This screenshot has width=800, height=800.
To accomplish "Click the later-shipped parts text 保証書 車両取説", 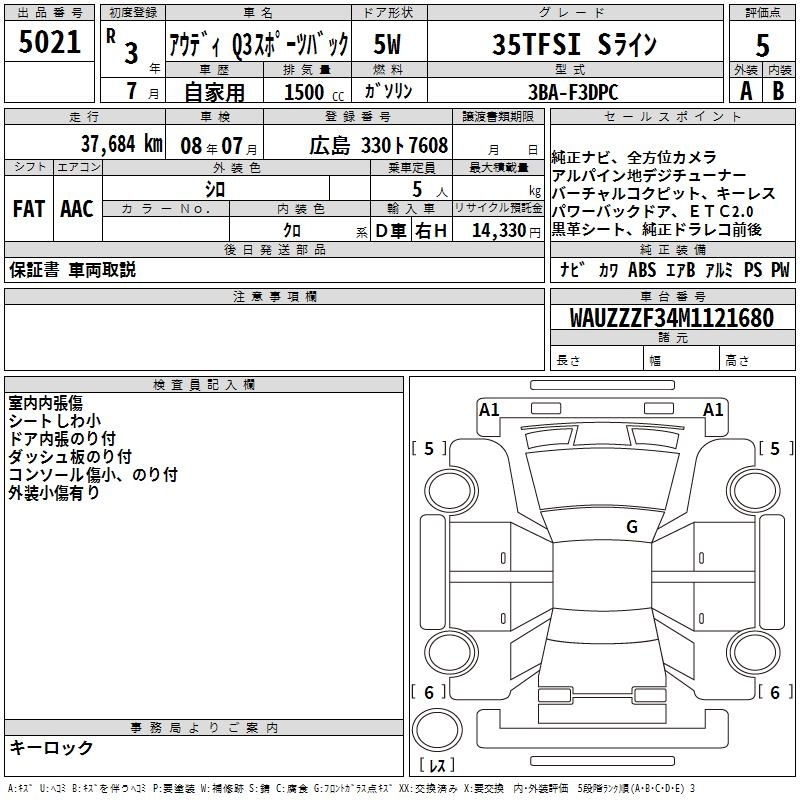I will [x=73, y=270].
